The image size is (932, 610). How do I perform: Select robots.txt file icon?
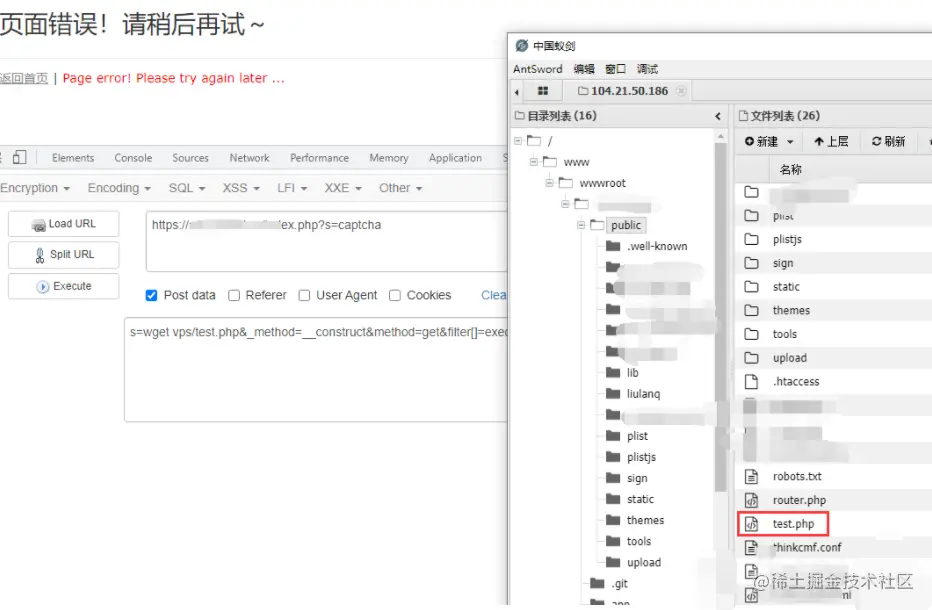point(751,476)
